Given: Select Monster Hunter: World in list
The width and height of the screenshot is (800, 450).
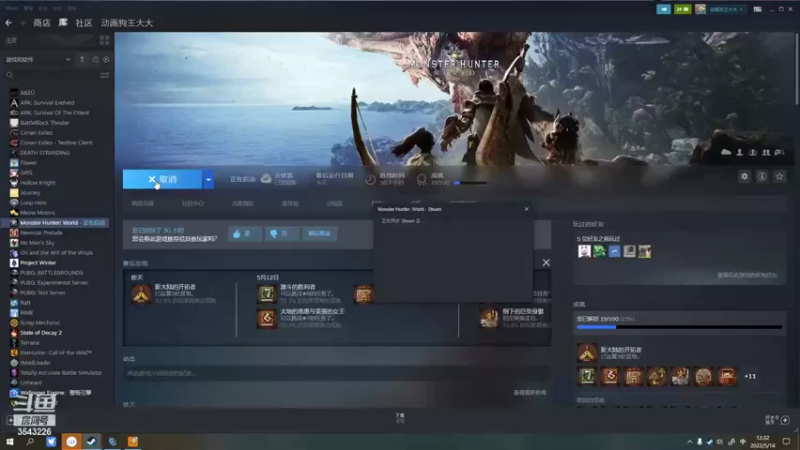Looking at the screenshot, I should (56, 223).
